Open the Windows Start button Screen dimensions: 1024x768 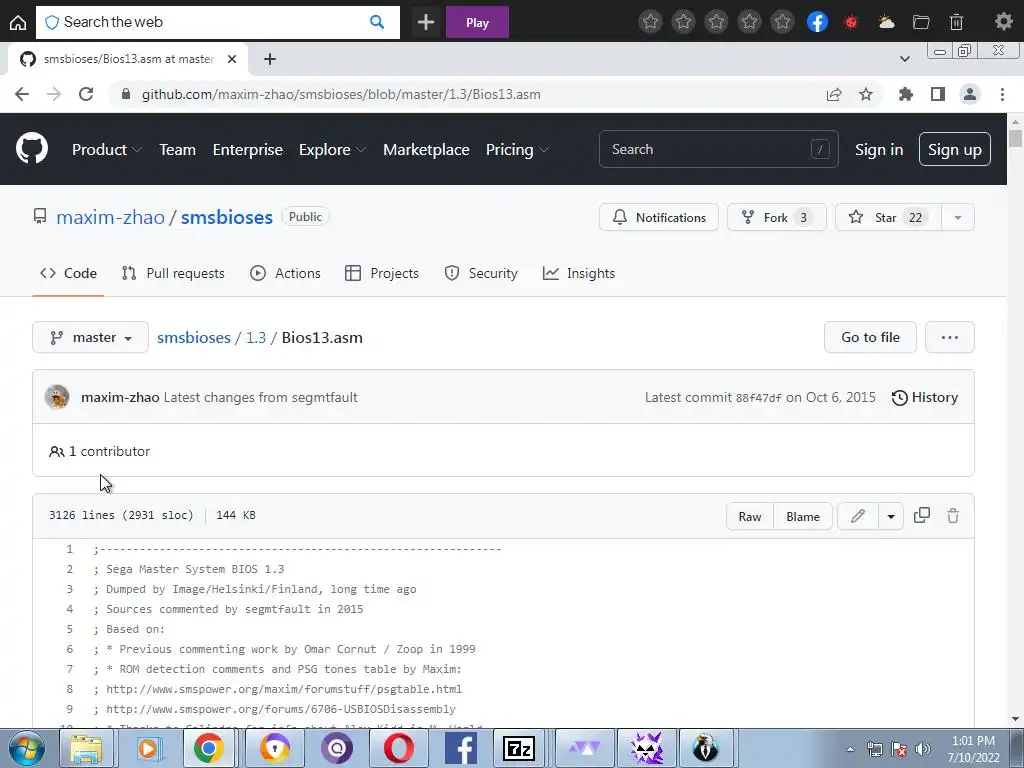click(x=26, y=748)
